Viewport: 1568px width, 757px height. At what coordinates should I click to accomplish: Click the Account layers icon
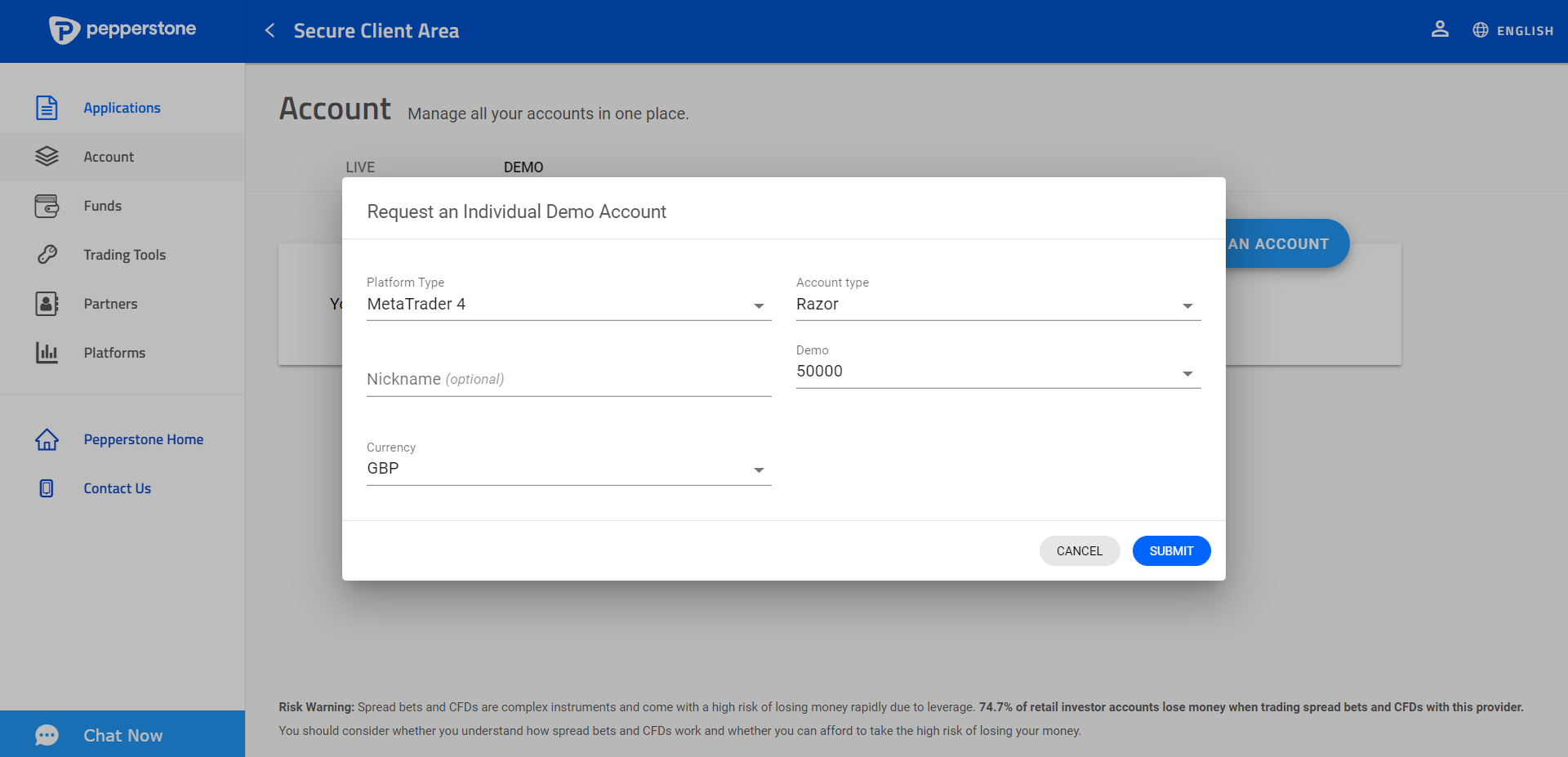(x=47, y=156)
